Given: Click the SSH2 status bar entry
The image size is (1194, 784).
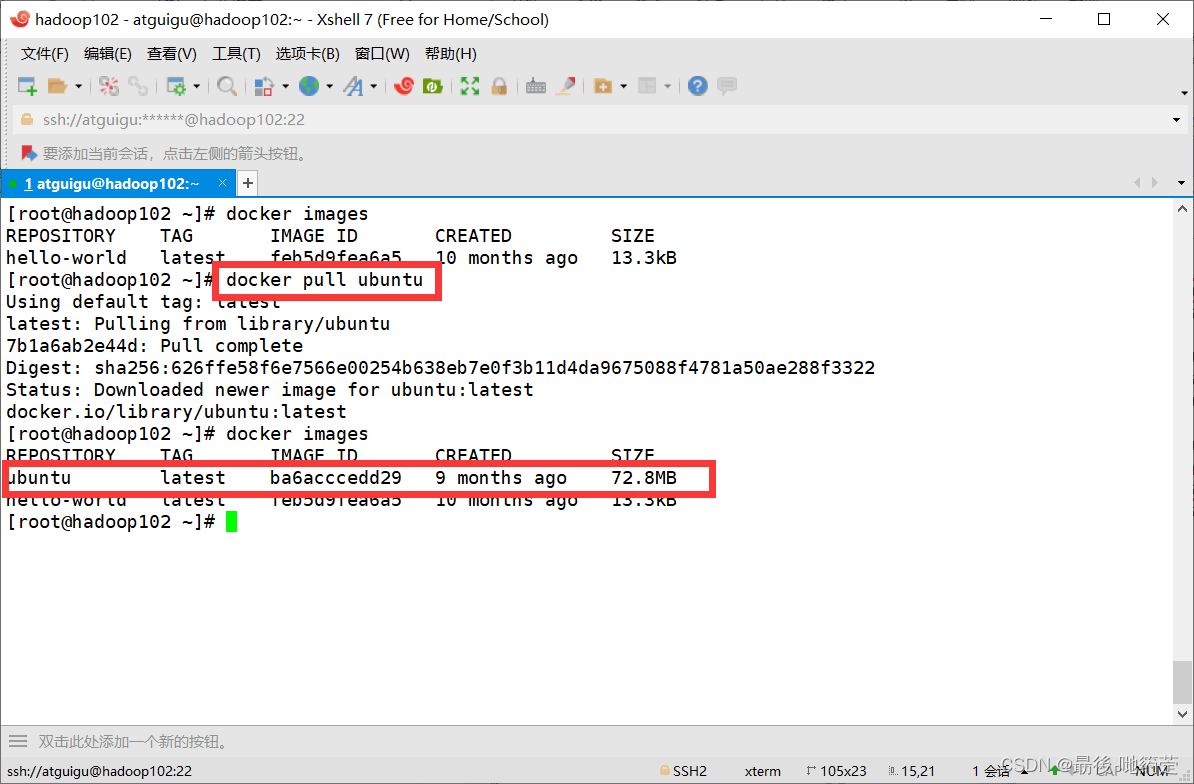Looking at the screenshot, I should coord(683,771).
